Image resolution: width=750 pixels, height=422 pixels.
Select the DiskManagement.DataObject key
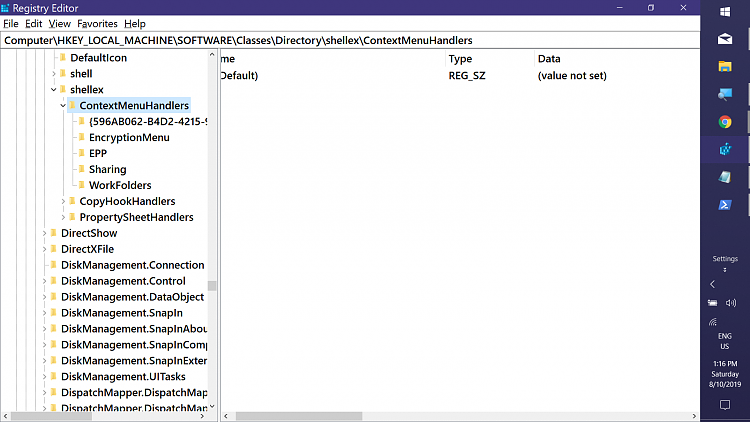click(132, 297)
